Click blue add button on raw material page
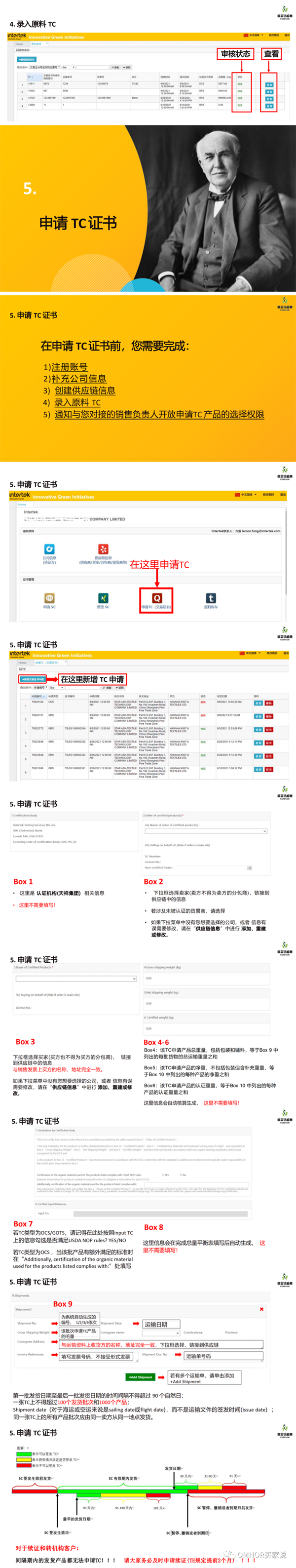 pos(27,60)
